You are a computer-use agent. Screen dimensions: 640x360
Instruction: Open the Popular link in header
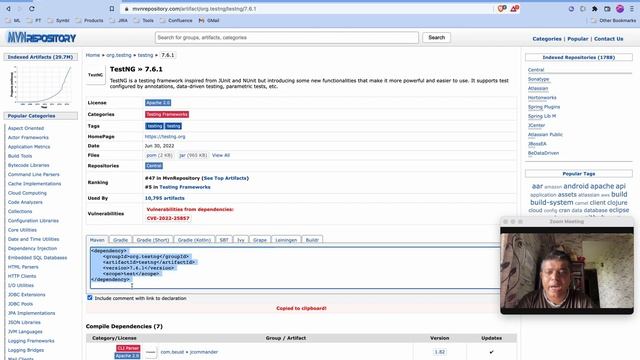point(578,39)
